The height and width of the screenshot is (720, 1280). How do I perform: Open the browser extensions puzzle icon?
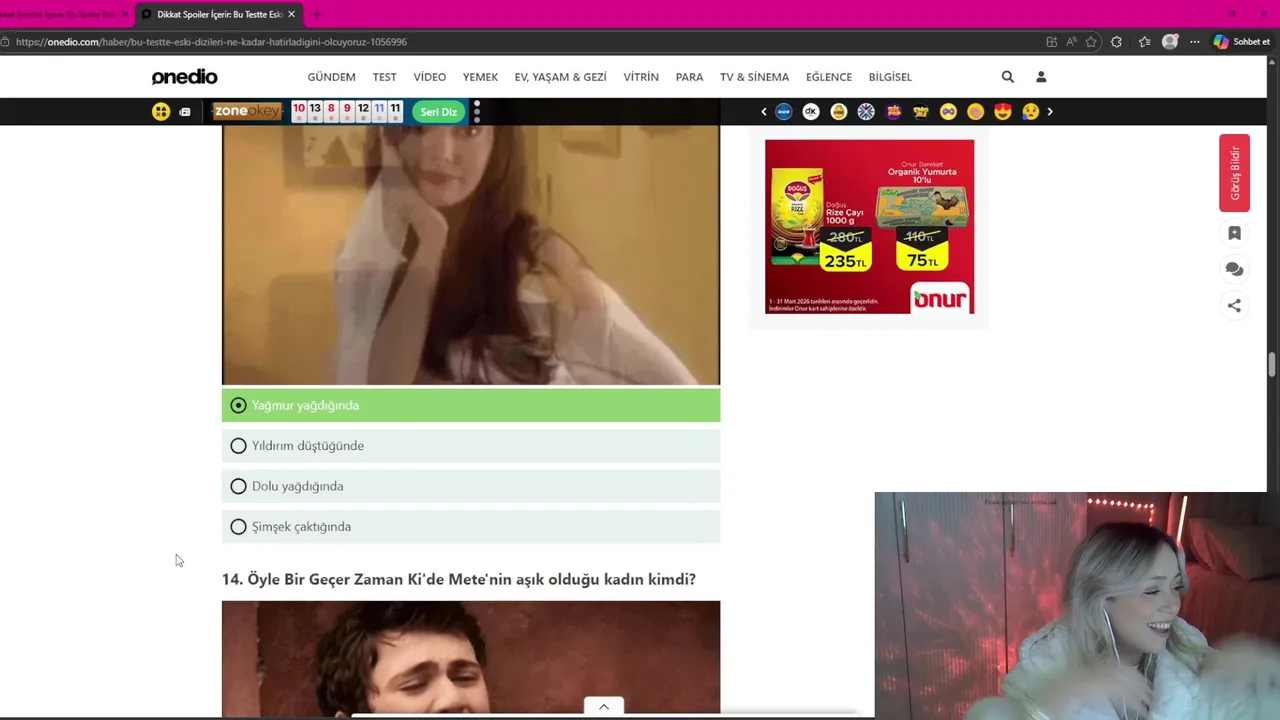tap(1116, 42)
